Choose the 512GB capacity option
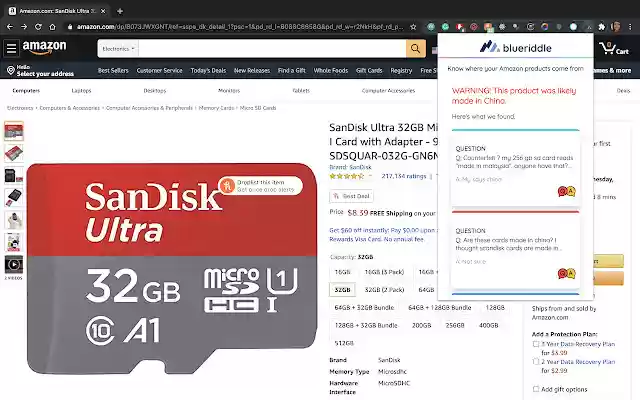The image size is (640, 400). point(344,343)
